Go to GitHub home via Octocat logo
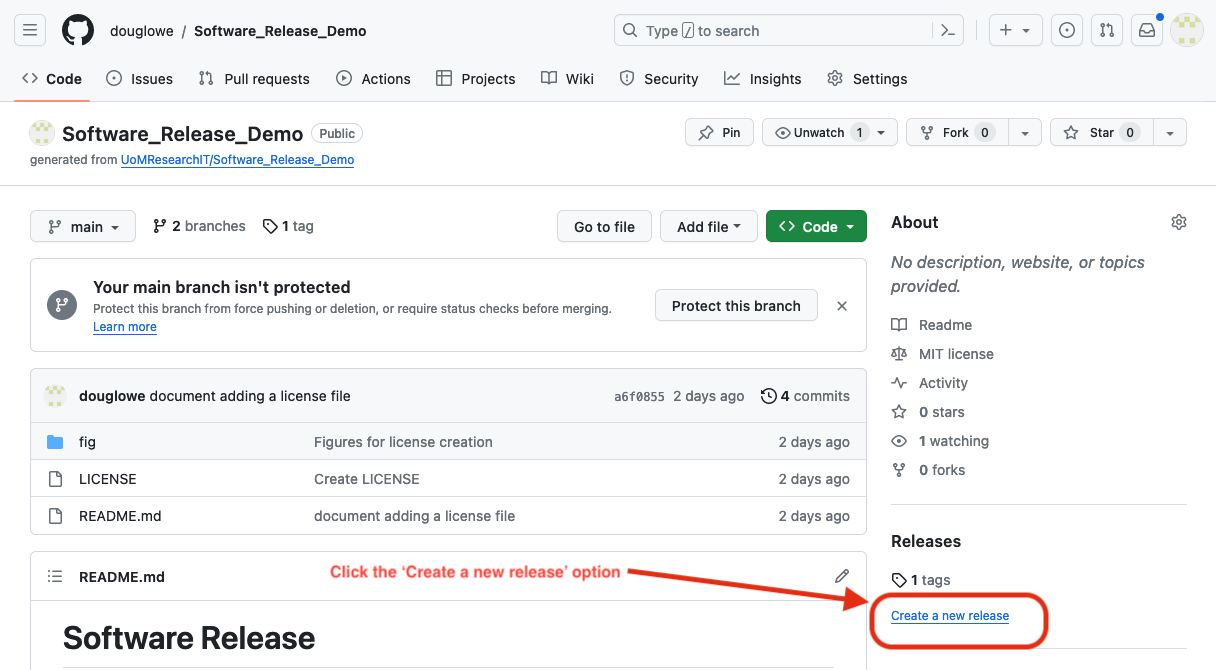1216x670 pixels. (78, 31)
